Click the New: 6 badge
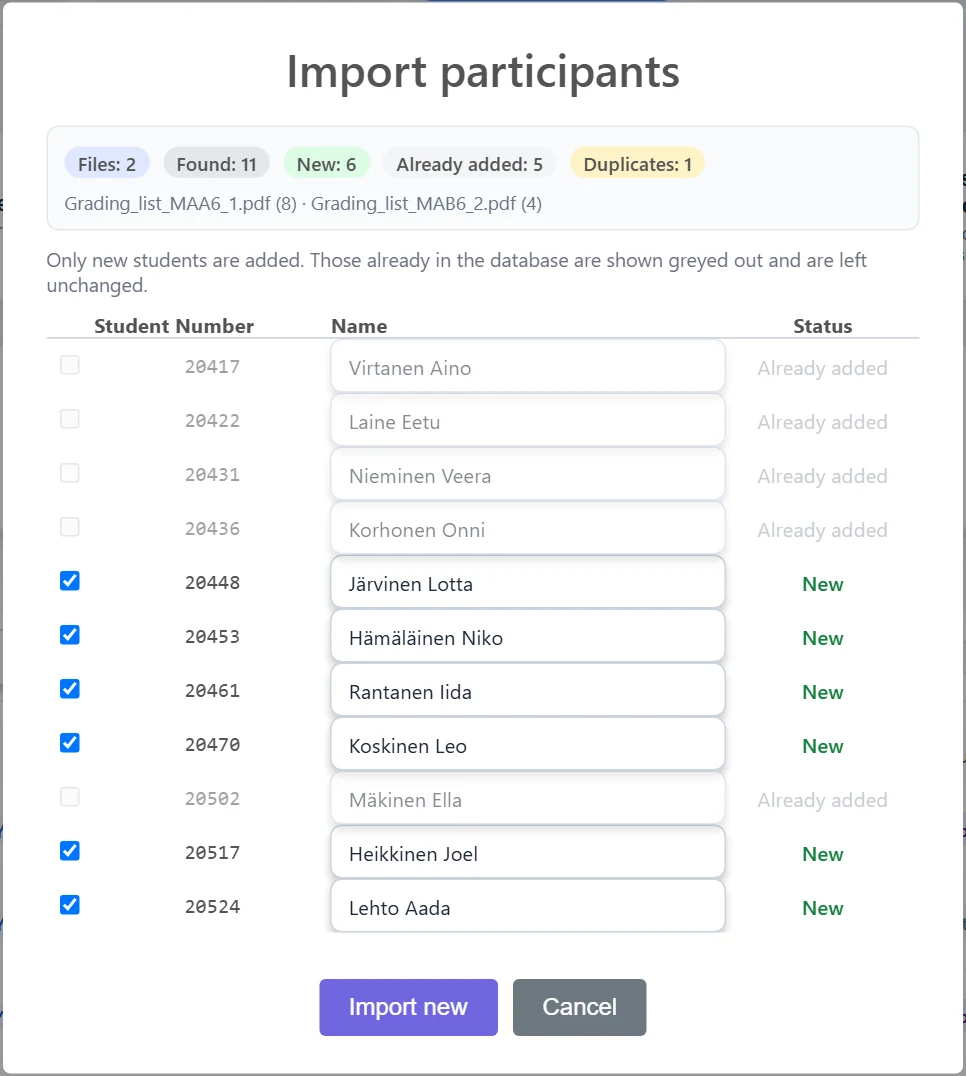966x1076 pixels. (x=327, y=164)
